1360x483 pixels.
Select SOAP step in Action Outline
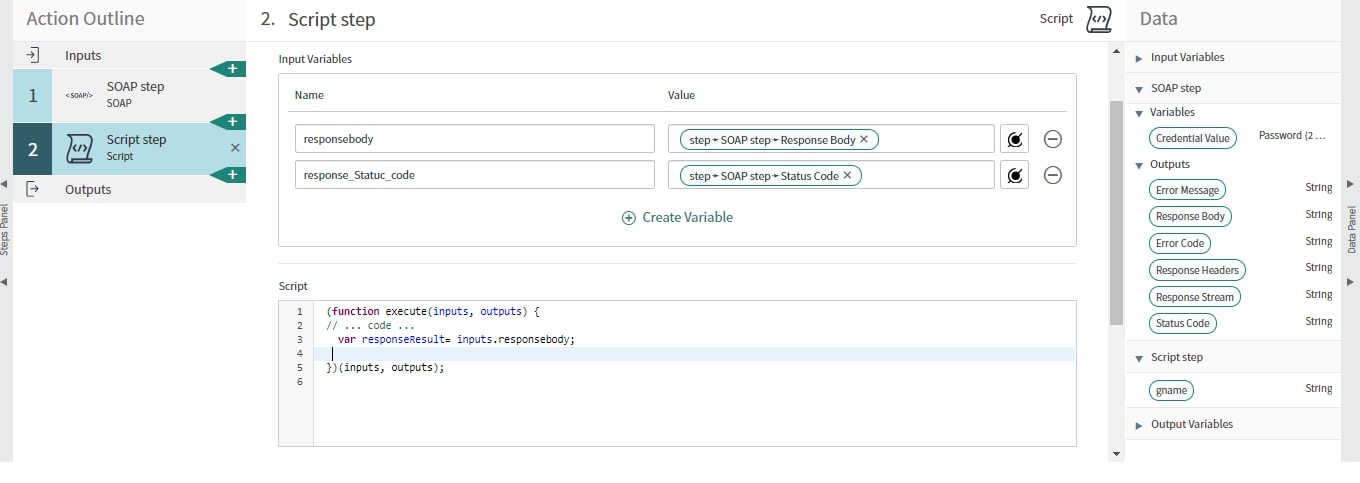(135, 94)
